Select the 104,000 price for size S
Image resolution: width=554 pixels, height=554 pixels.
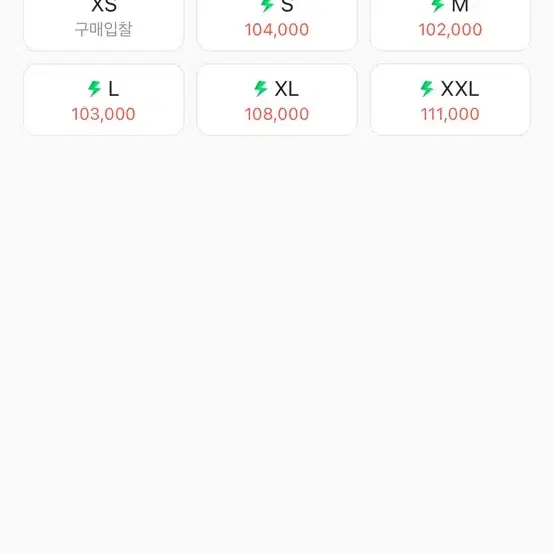click(277, 30)
